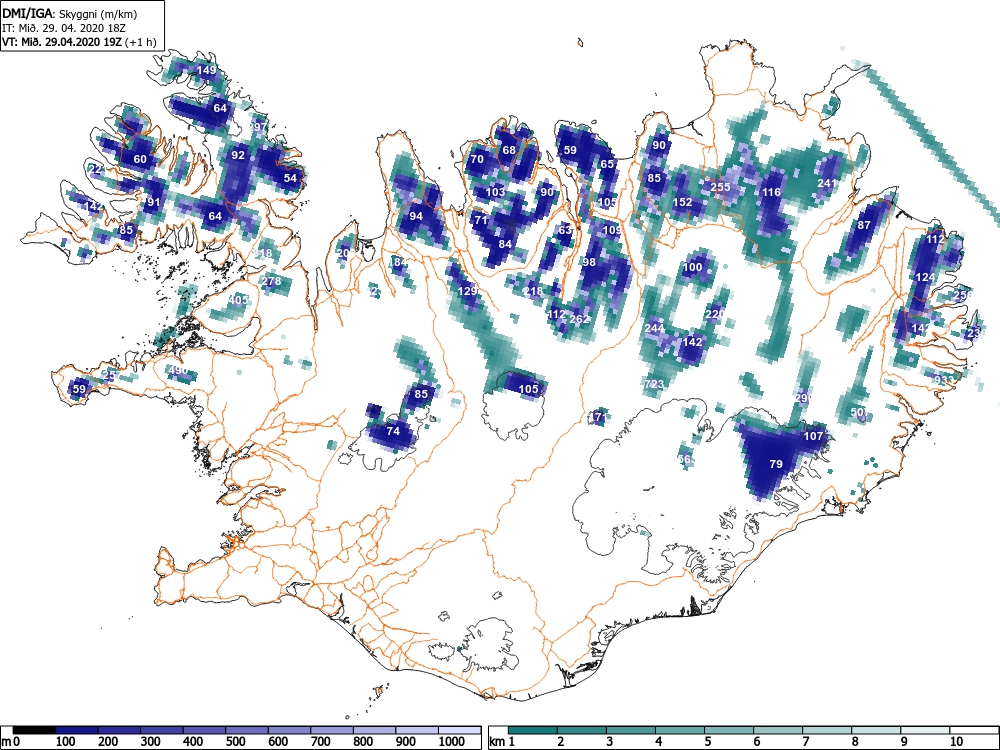1000x750 pixels.
Task: Click the map value '74' near the glacier
Action: tap(393, 431)
